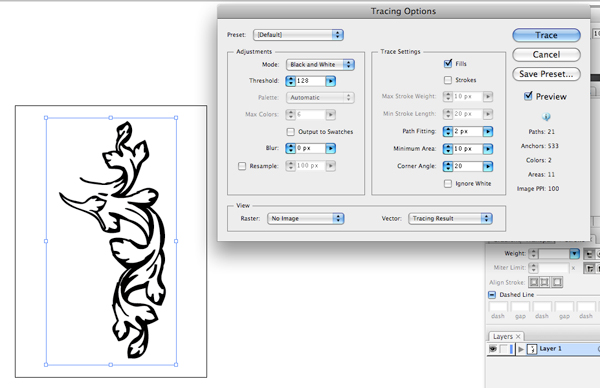Cancel the Tracing Options dialog
This screenshot has width=600, height=388.
tap(546, 55)
